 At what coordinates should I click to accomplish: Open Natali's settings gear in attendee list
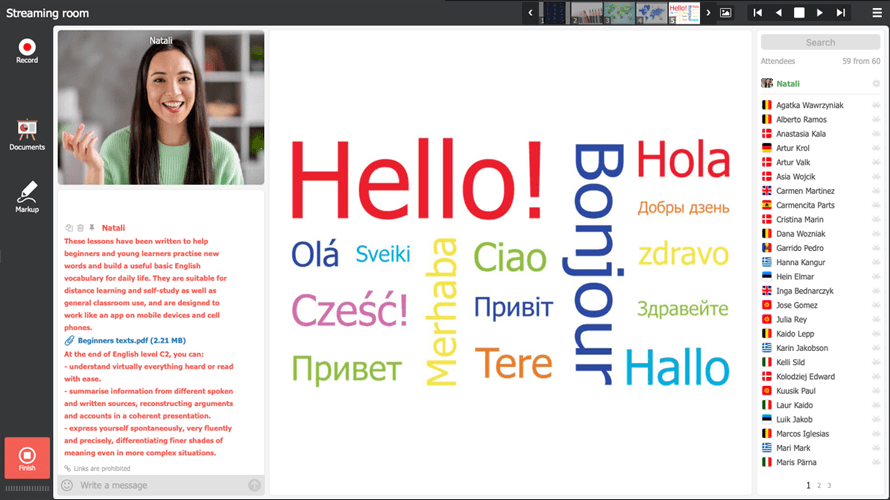tap(876, 83)
